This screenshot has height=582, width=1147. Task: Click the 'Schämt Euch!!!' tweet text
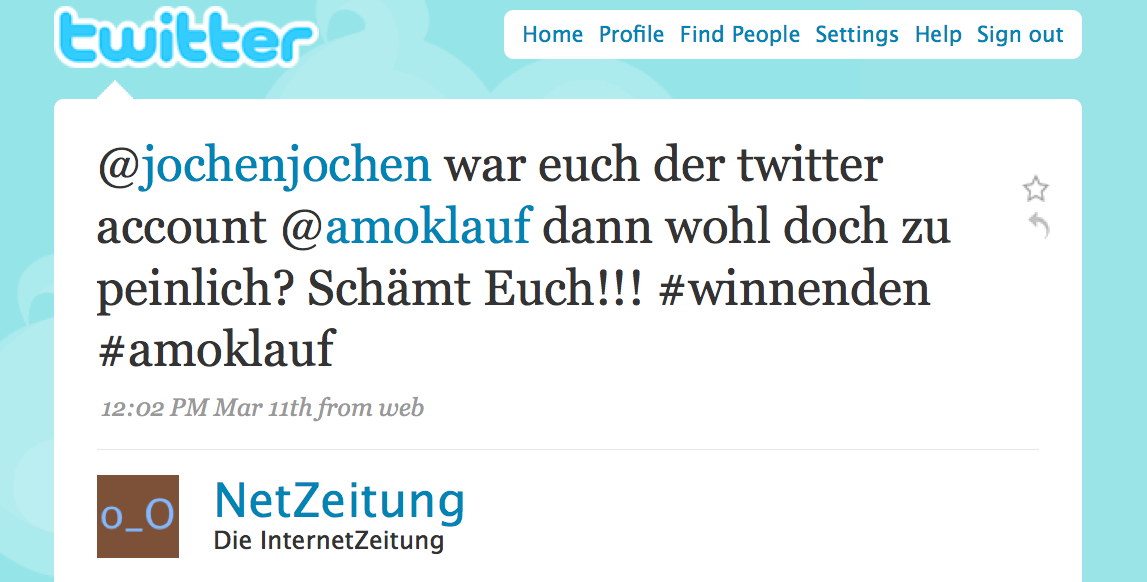pyautogui.click(x=474, y=288)
